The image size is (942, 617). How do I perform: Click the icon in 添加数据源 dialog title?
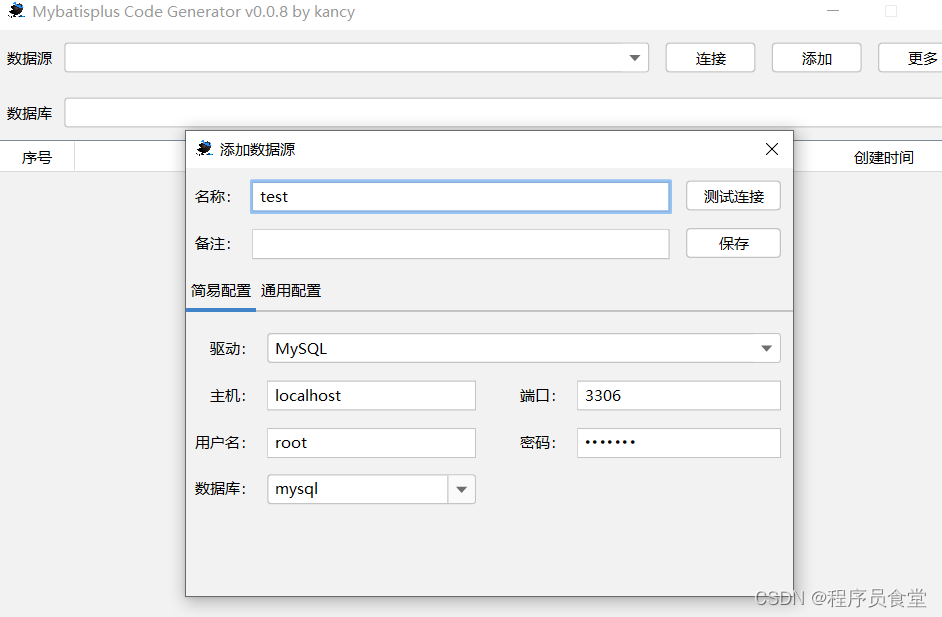(204, 148)
